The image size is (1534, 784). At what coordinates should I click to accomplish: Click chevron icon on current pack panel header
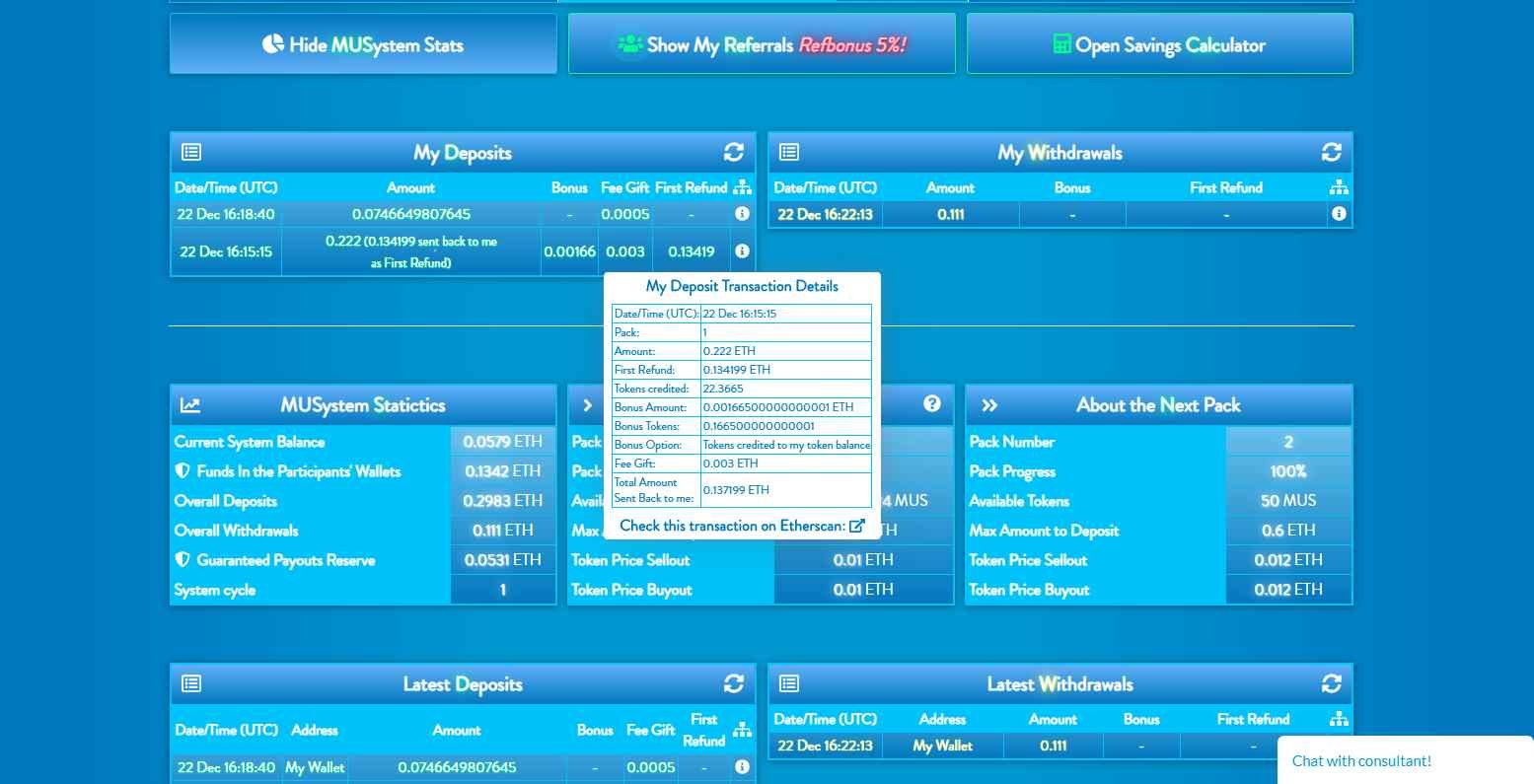588,405
